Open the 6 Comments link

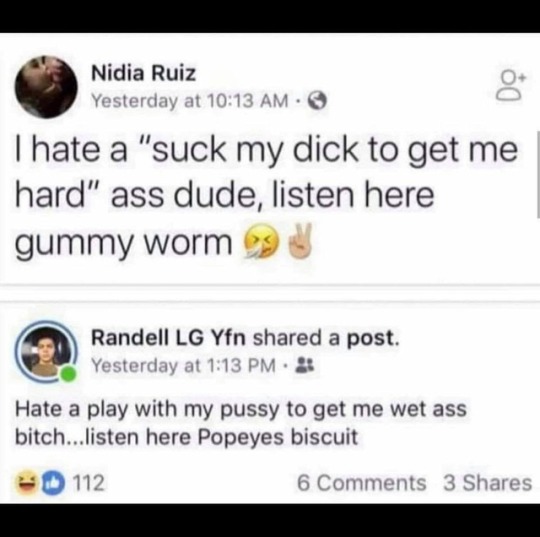[362, 483]
